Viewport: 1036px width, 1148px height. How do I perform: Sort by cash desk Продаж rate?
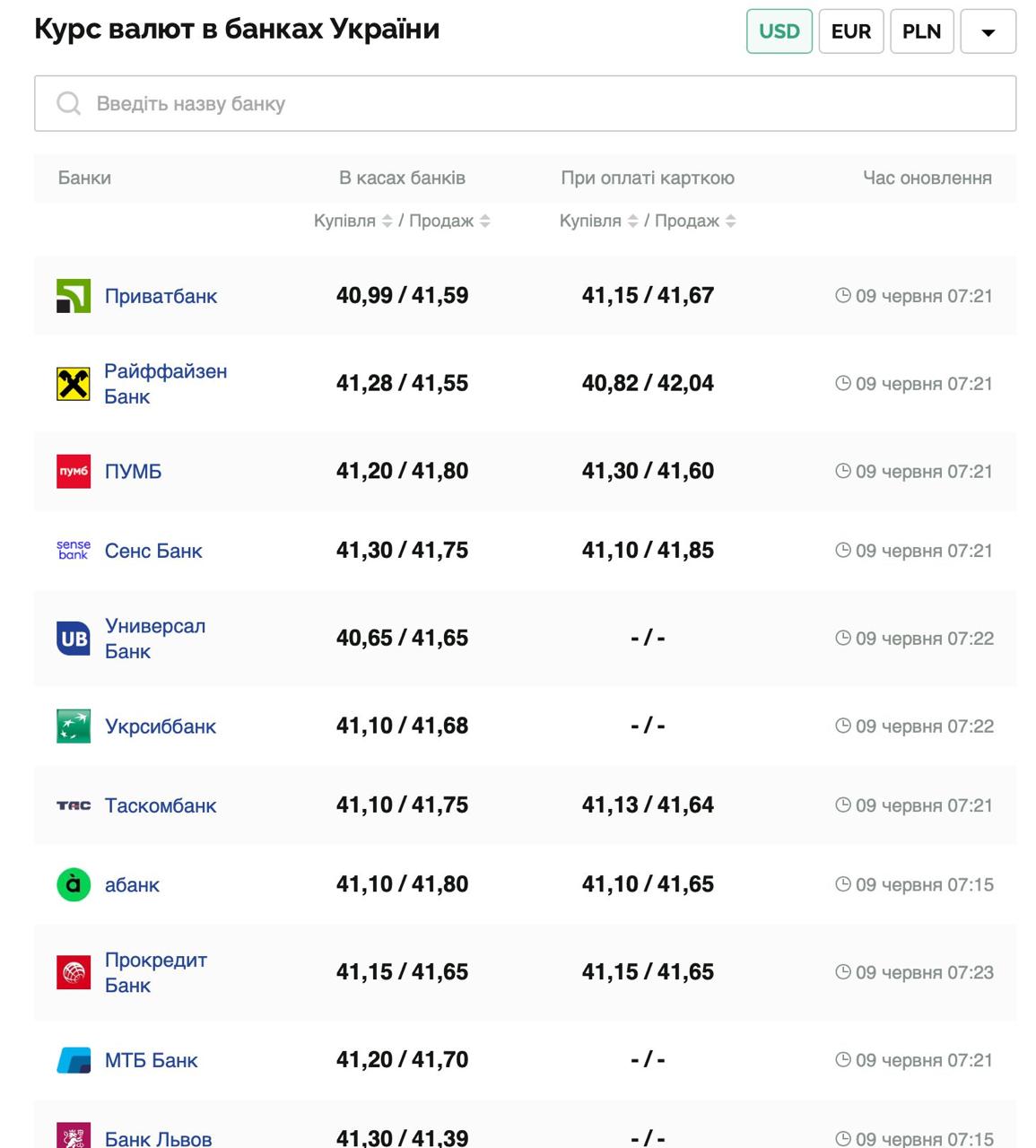tap(484, 222)
